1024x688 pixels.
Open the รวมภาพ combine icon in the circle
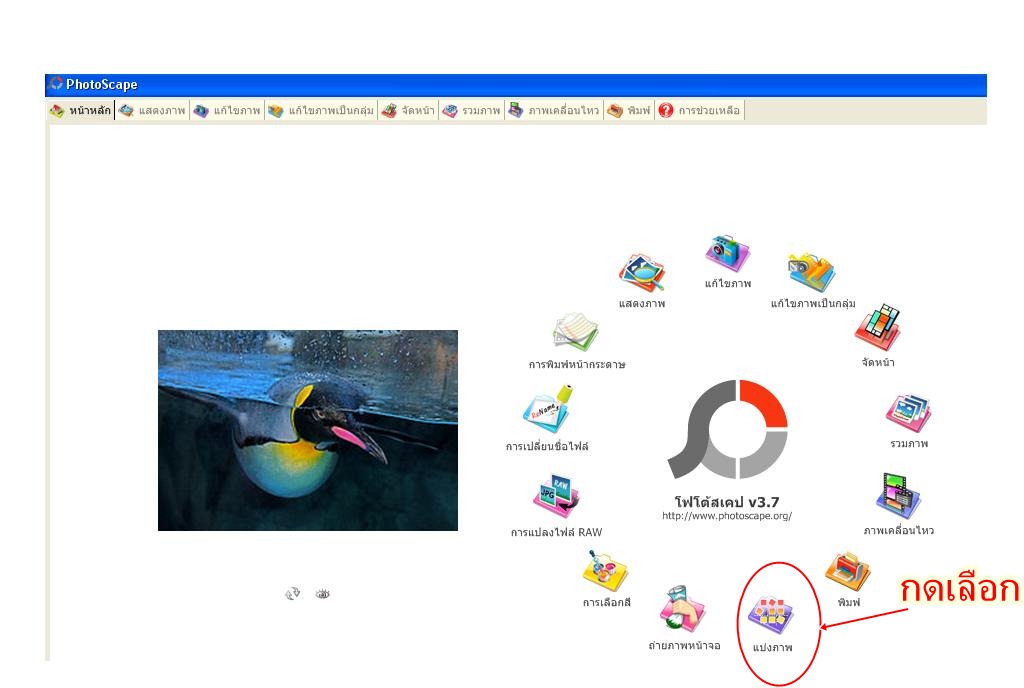908,413
